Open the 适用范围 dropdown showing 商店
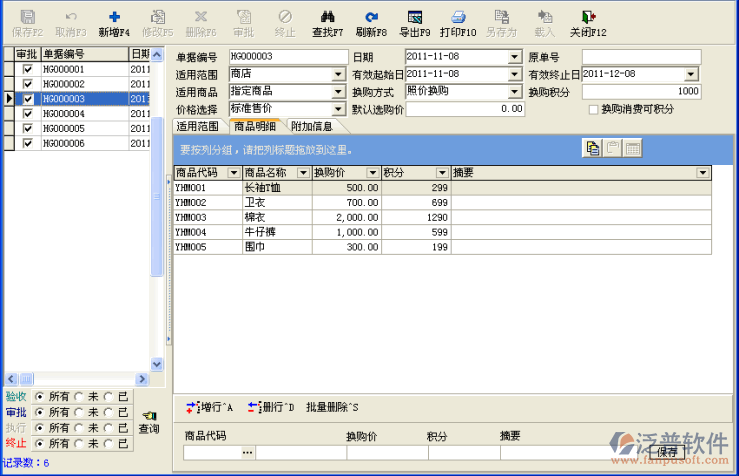 pos(339,74)
